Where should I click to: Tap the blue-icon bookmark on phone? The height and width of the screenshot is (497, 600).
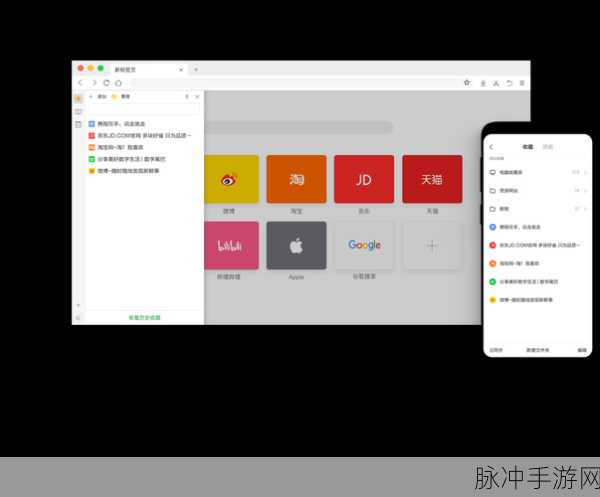click(538, 227)
